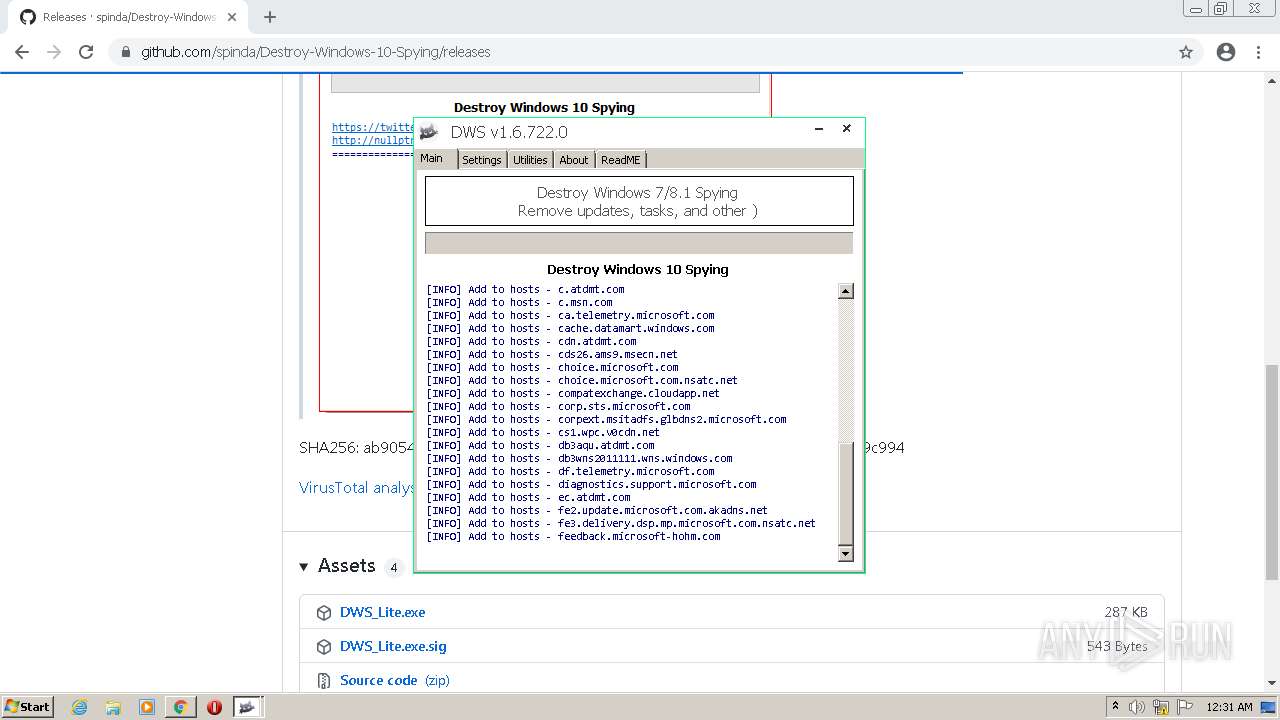Launch Internet Explorer from taskbar
Image resolution: width=1280 pixels, height=720 pixels.
(x=80, y=707)
